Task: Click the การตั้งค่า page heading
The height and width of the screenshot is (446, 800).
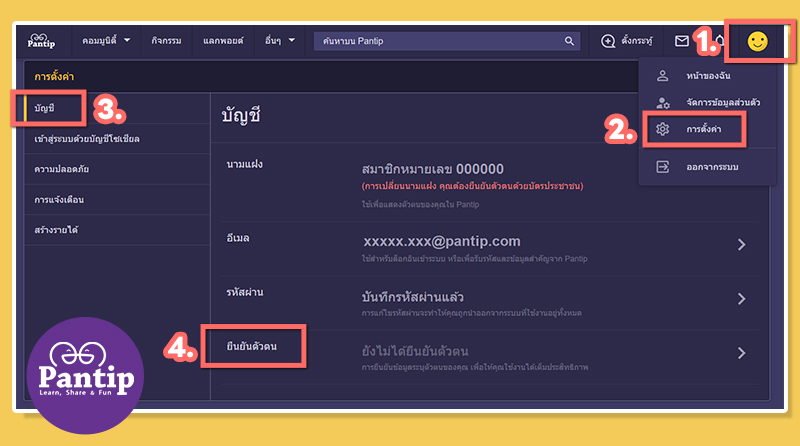Action: pyautogui.click(x=54, y=77)
